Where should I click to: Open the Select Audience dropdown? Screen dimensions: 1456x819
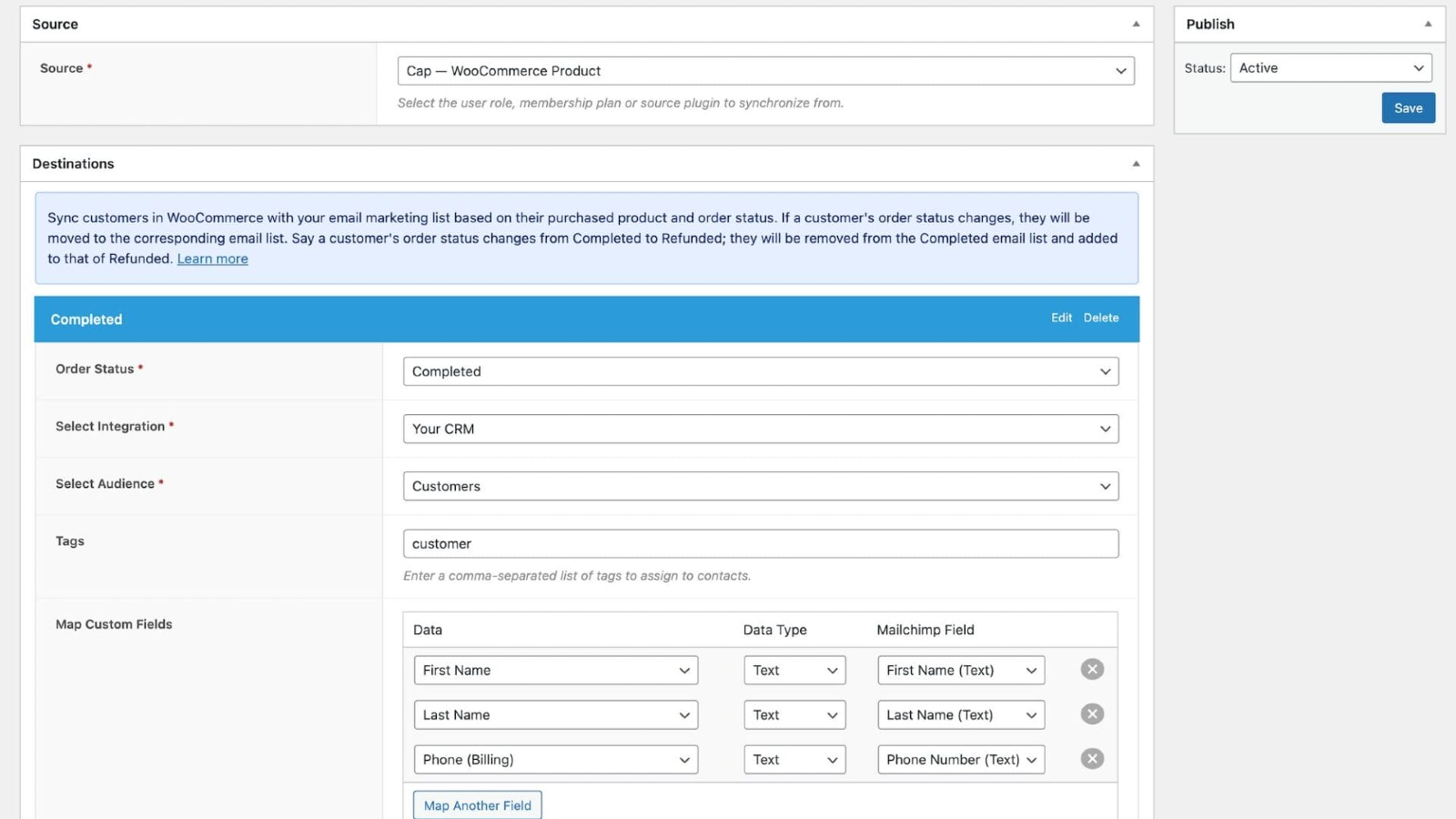(x=760, y=486)
